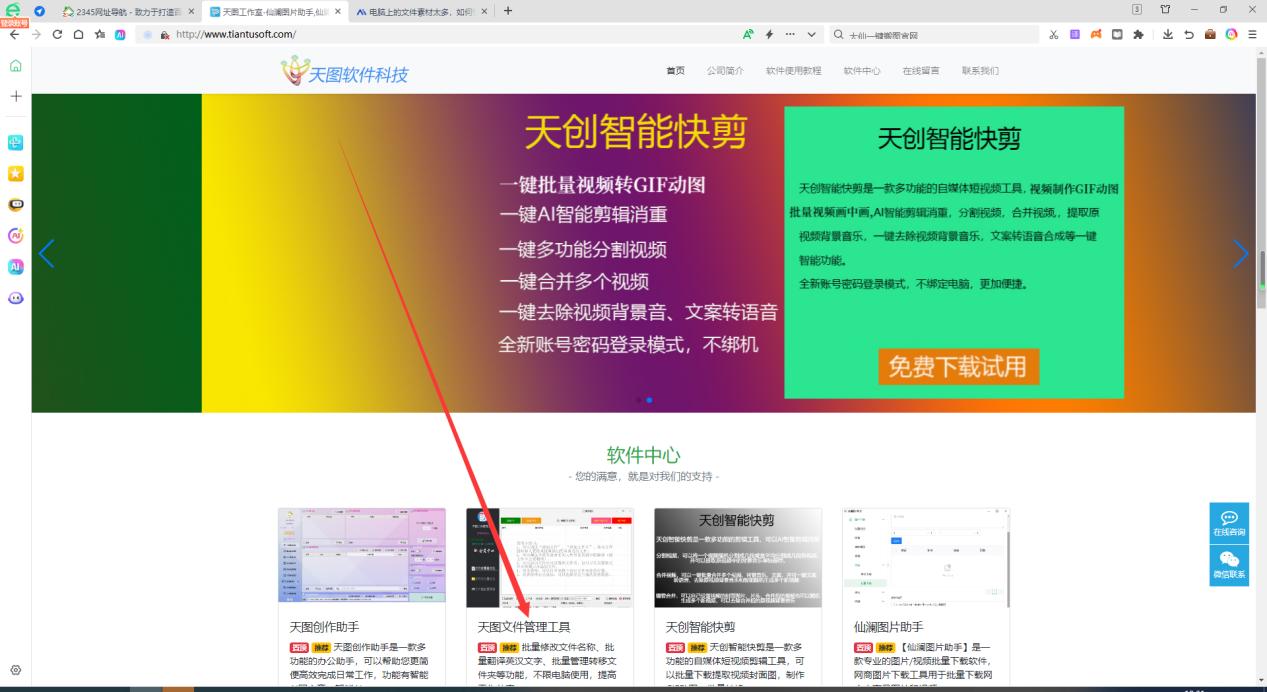Viewport: 1267px width, 692px height.
Task: Click the 仙澜图片助手 title link
Action: [x=889, y=627]
